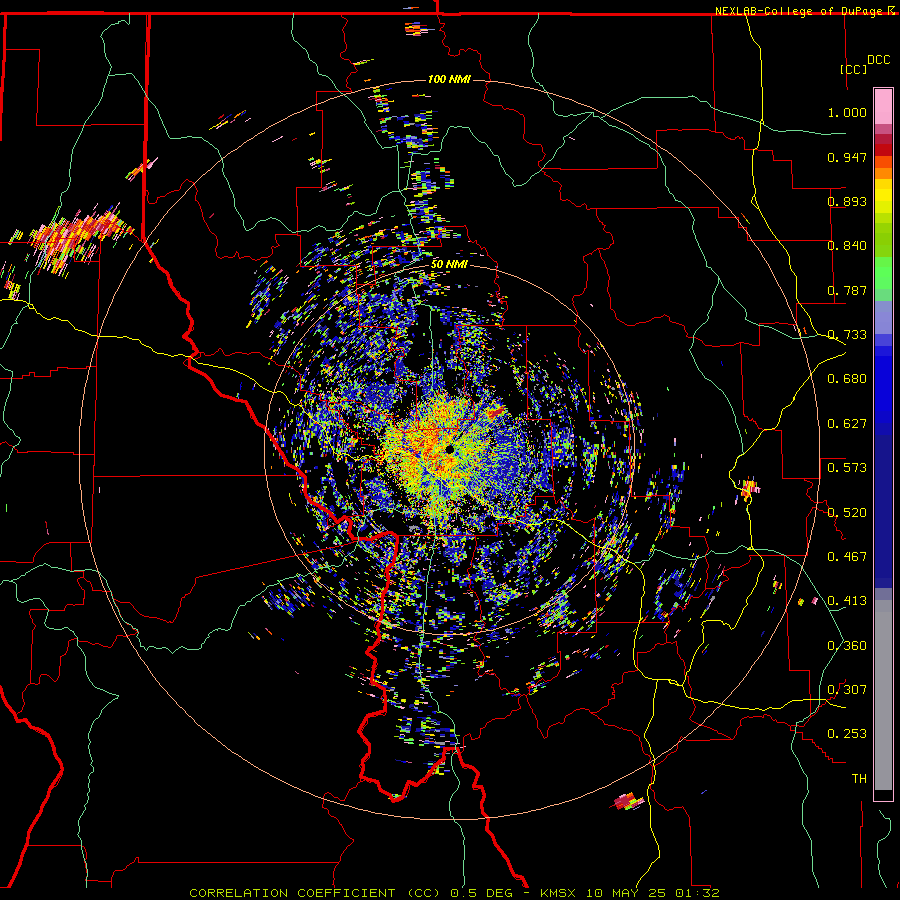Click the 100 NMI range ring label

tap(449, 79)
